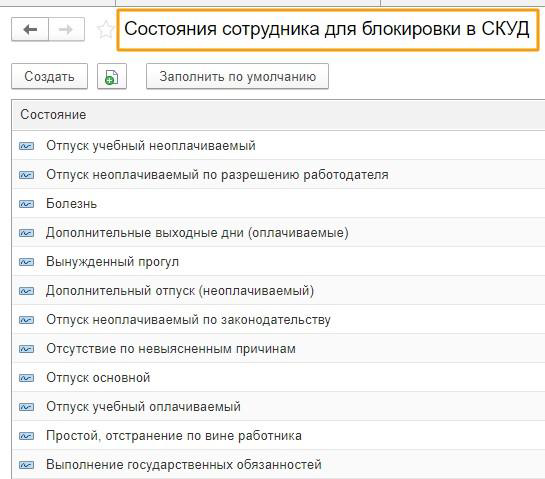Viewport: 545px width, 479px height.
Task: Click icon beside Простой, отстранение по вине работника
Action: click(x=26, y=436)
